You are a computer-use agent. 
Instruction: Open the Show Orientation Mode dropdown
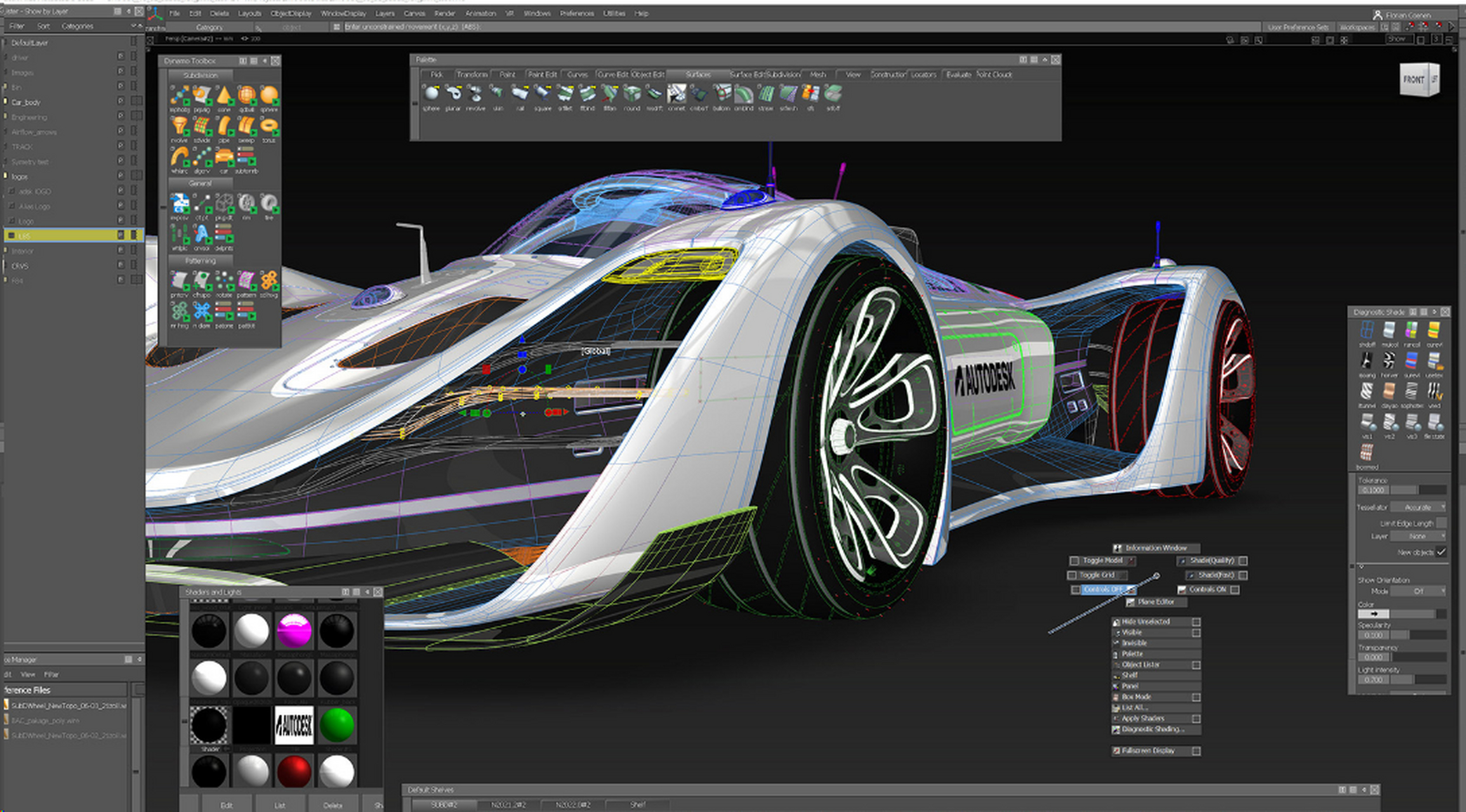(1418, 591)
